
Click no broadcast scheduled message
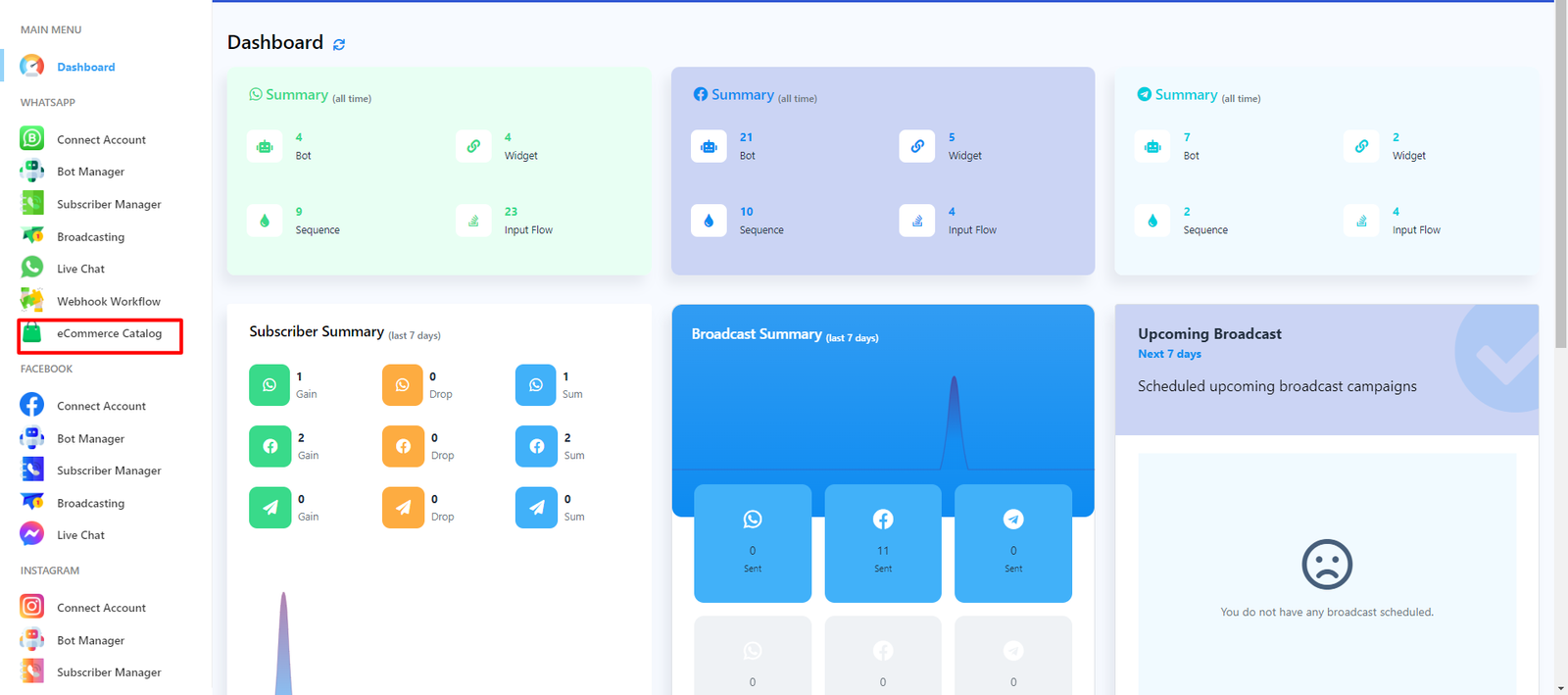pos(1327,612)
